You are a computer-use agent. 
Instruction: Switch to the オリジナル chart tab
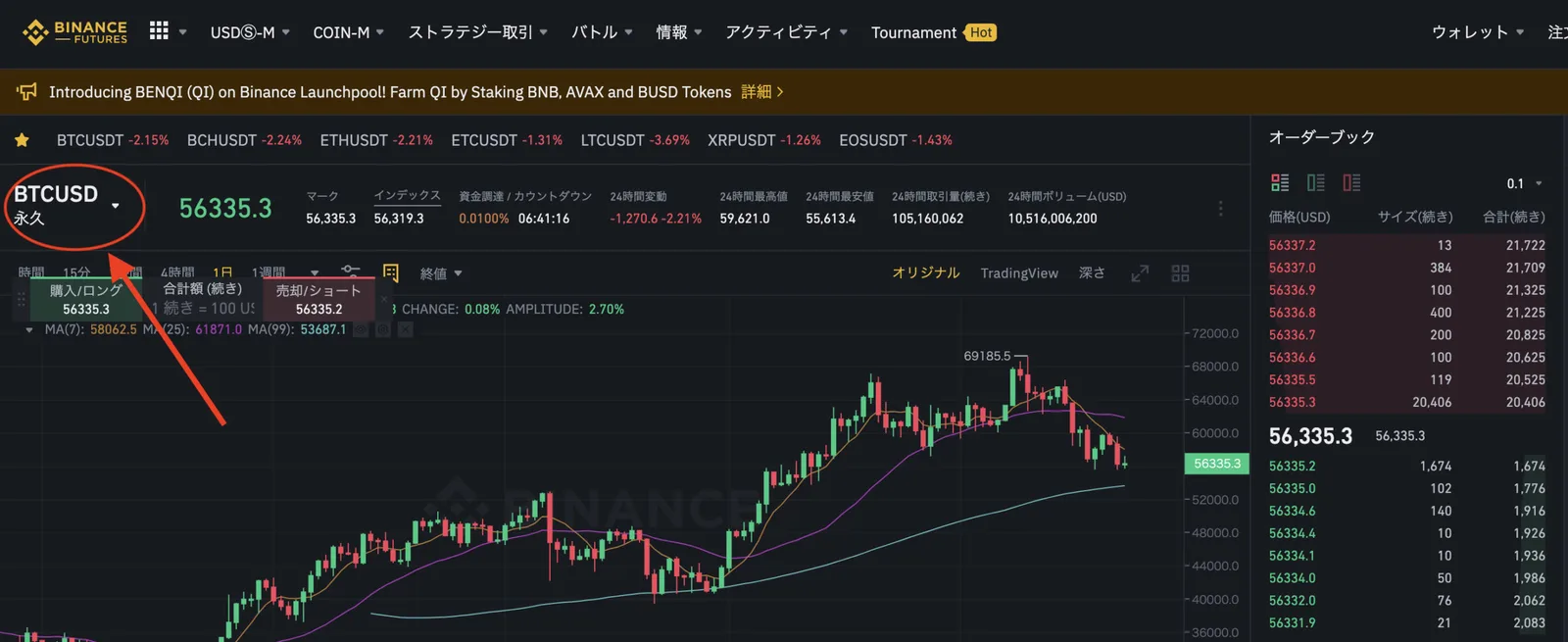pos(925,272)
